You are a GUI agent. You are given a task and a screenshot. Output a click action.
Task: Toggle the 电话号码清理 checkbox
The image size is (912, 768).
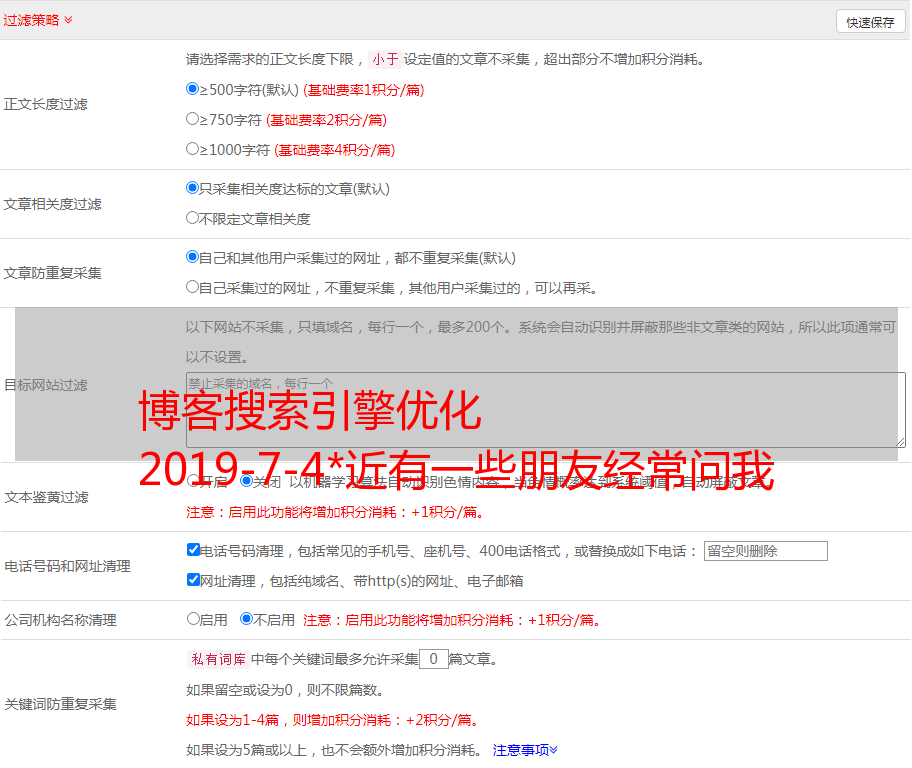click(x=194, y=550)
